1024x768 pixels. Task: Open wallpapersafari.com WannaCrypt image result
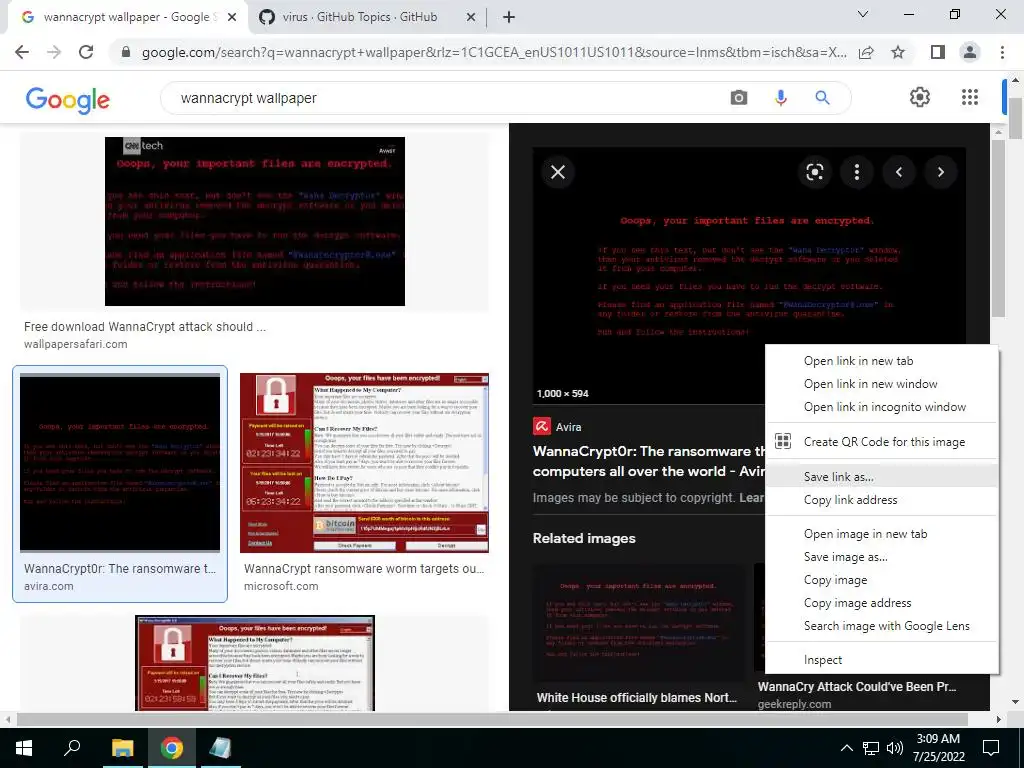[255, 221]
